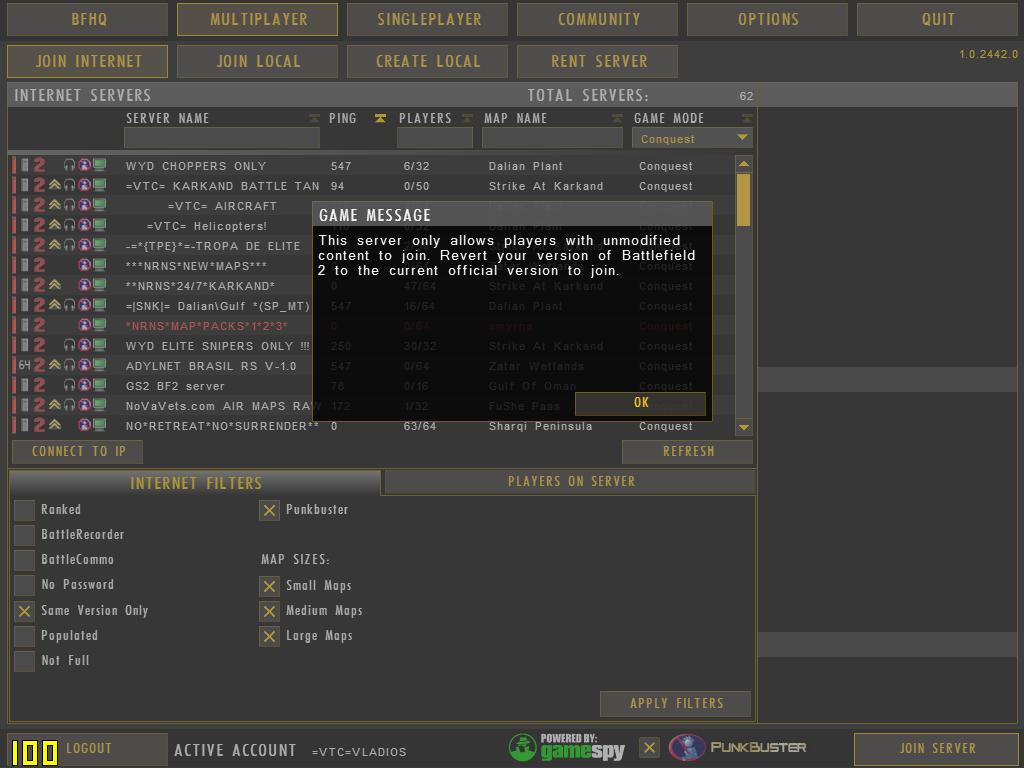
Task: Uncheck the Small Maps checkbox
Action: [x=269, y=586]
